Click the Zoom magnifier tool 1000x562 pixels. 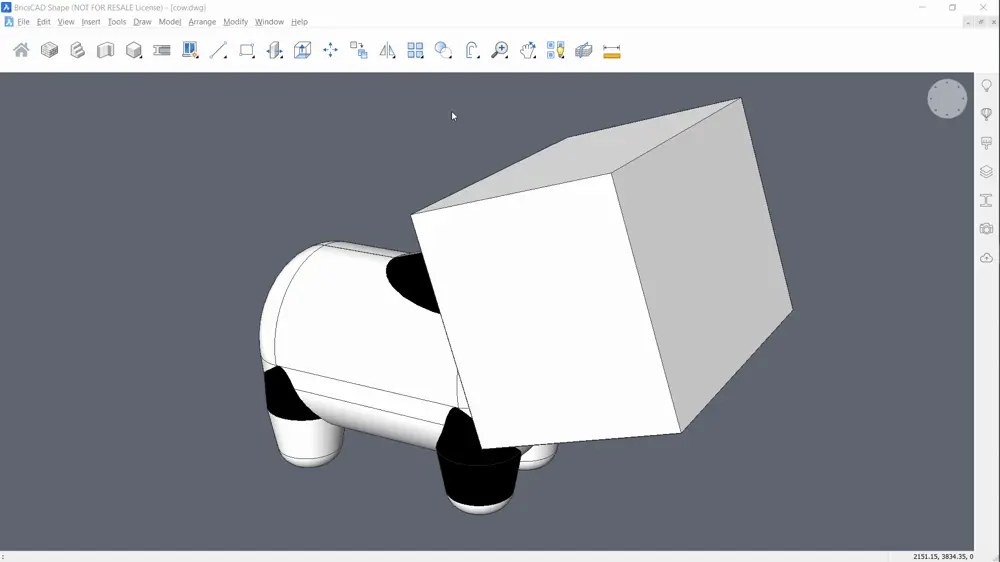pos(500,50)
